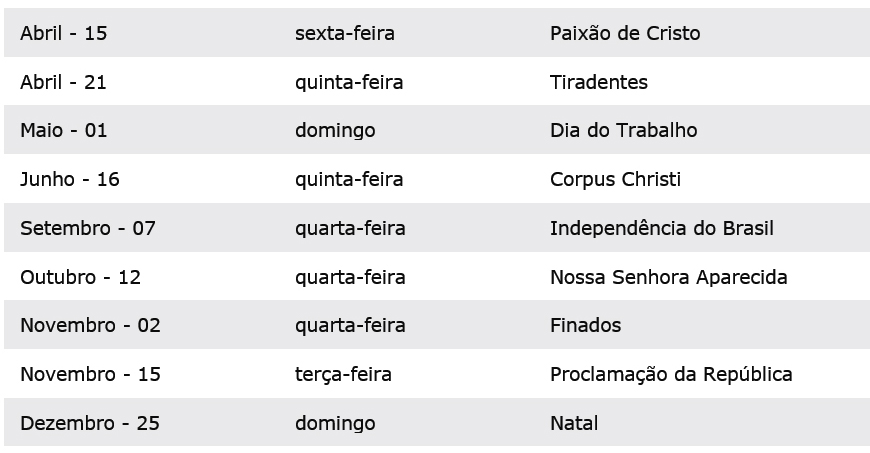Click "Proclamação da República" holiday text

click(x=671, y=374)
